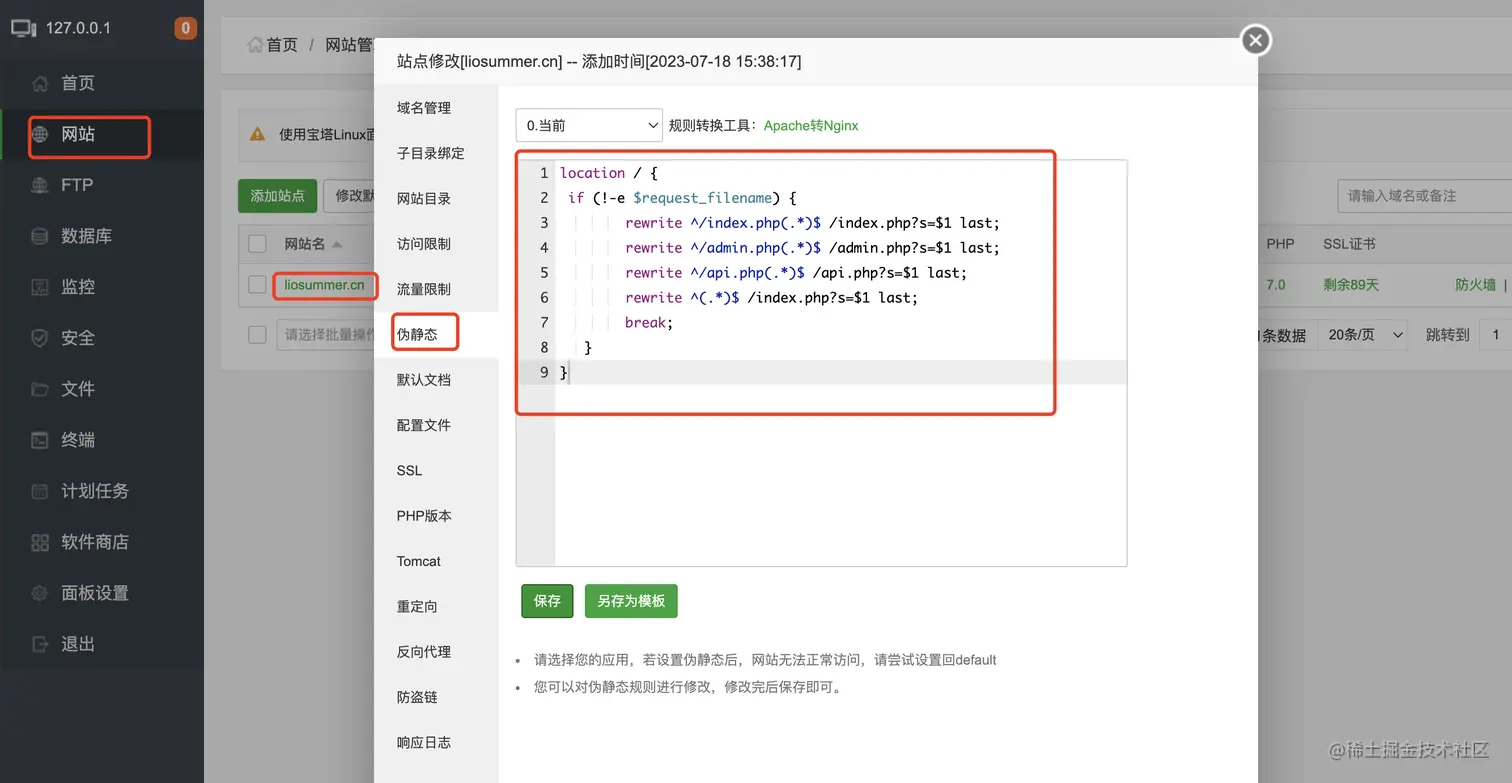Click the 127.0.0.1 server address text
Screen dimensions: 1512x783
point(78,28)
